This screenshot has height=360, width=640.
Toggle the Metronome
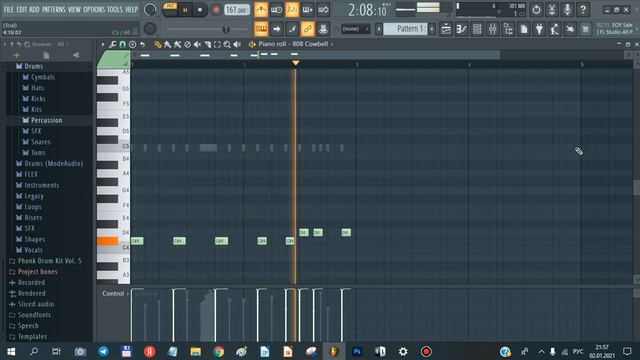point(261,9)
